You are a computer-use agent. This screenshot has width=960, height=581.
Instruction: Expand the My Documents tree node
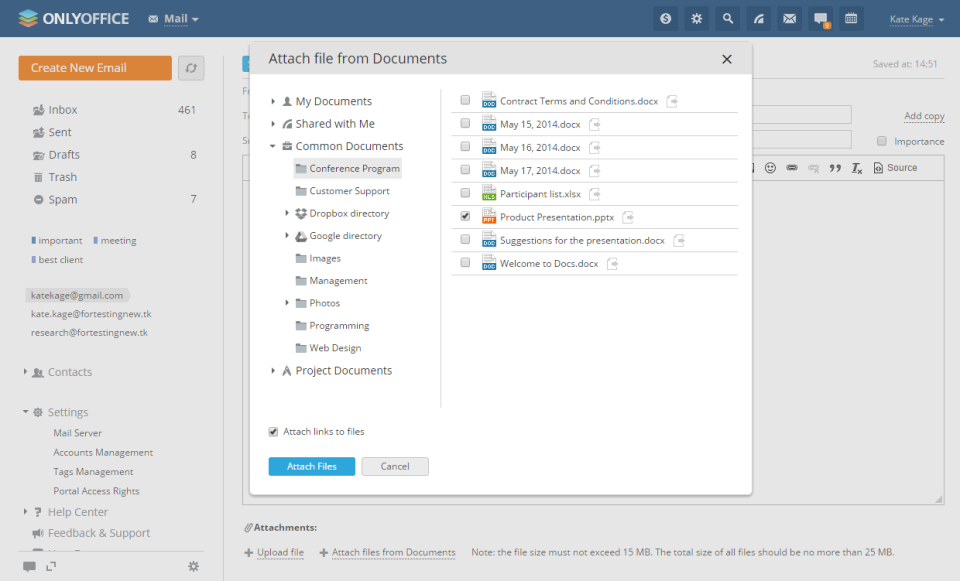273,102
